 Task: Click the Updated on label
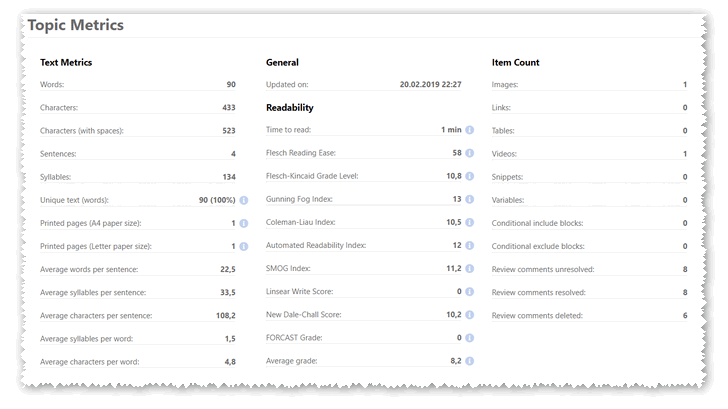287,84
